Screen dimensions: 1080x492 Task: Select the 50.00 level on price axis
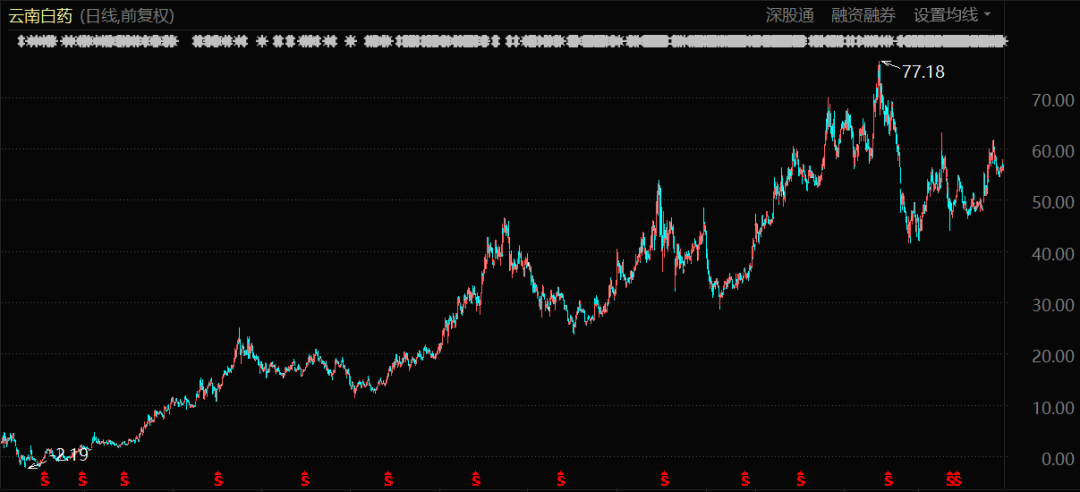pos(1052,203)
